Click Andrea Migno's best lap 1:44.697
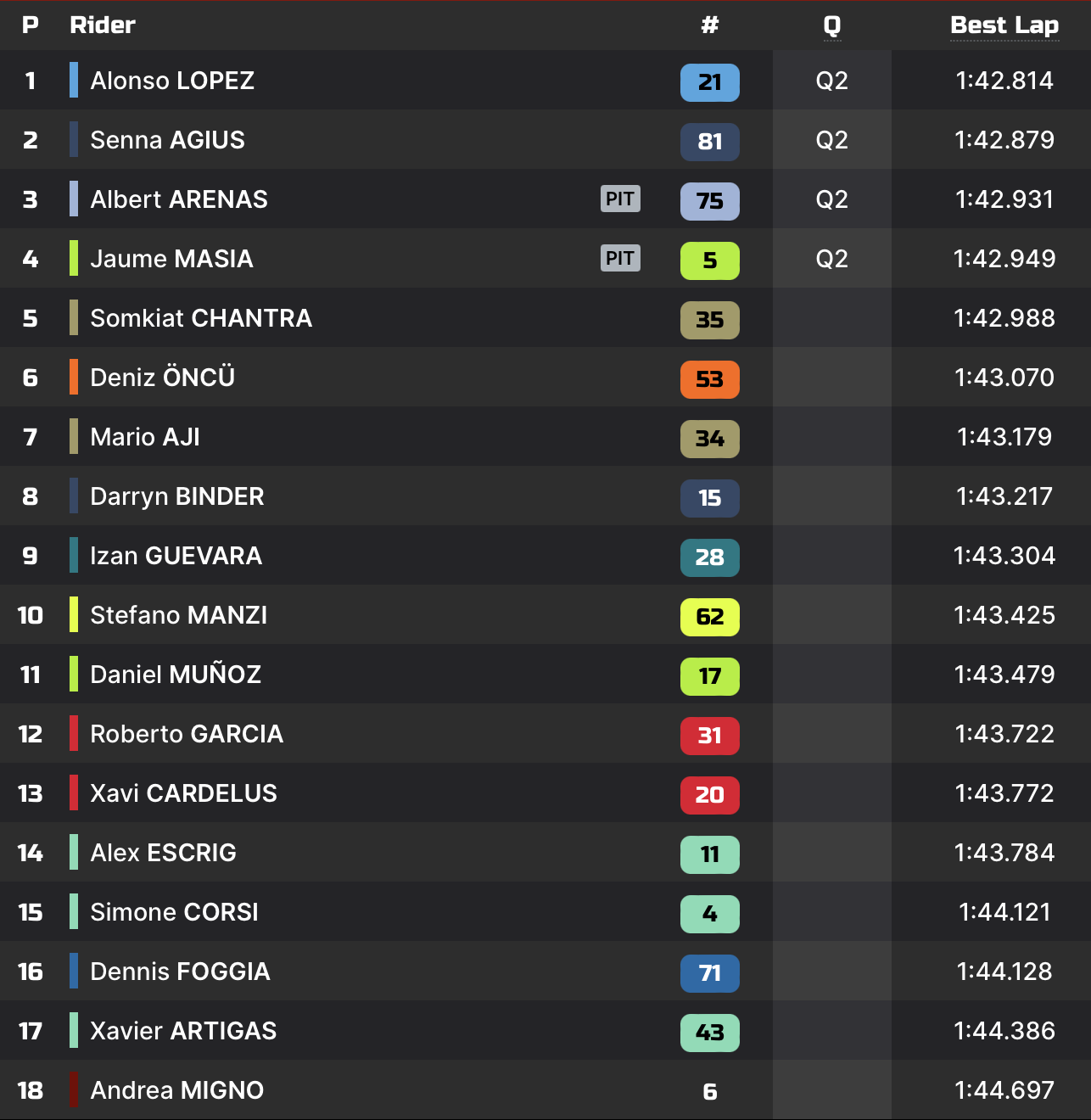The image size is (1091, 1120). click(1004, 1090)
